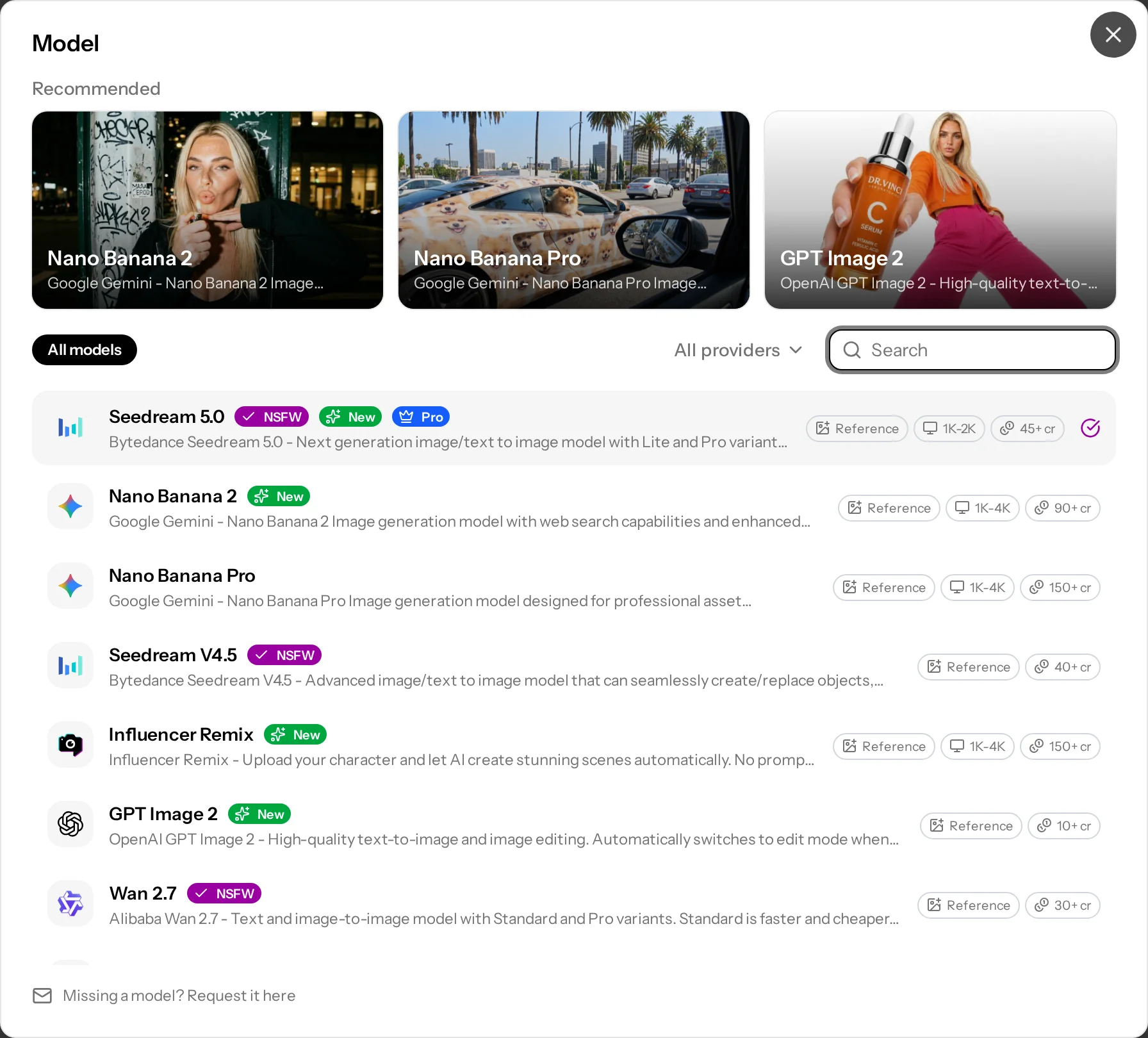Click the magnifier icon in Search
Image resolution: width=1148 pixels, height=1038 pixels.
pos(852,350)
